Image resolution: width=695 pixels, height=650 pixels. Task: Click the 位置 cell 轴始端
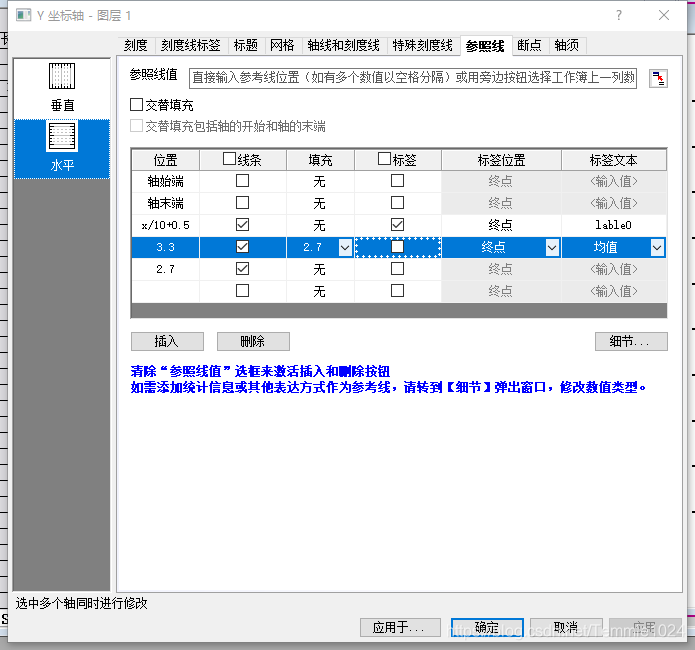coord(165,181)
